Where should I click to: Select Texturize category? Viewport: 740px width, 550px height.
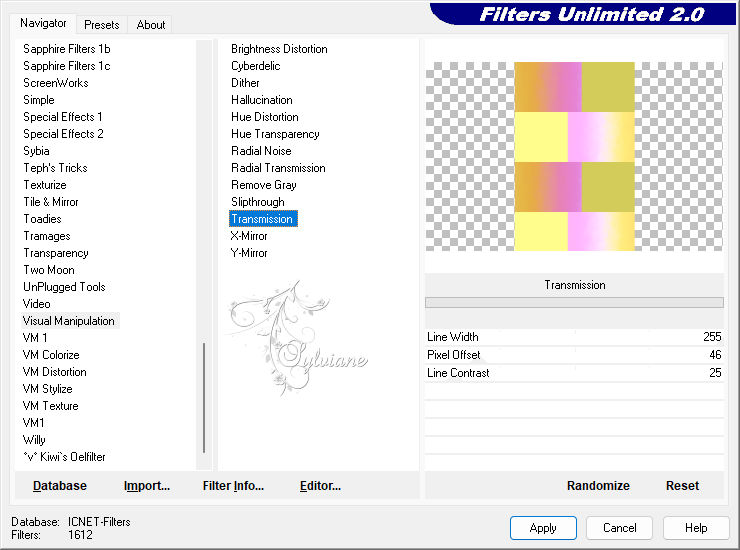pos(45,185)
